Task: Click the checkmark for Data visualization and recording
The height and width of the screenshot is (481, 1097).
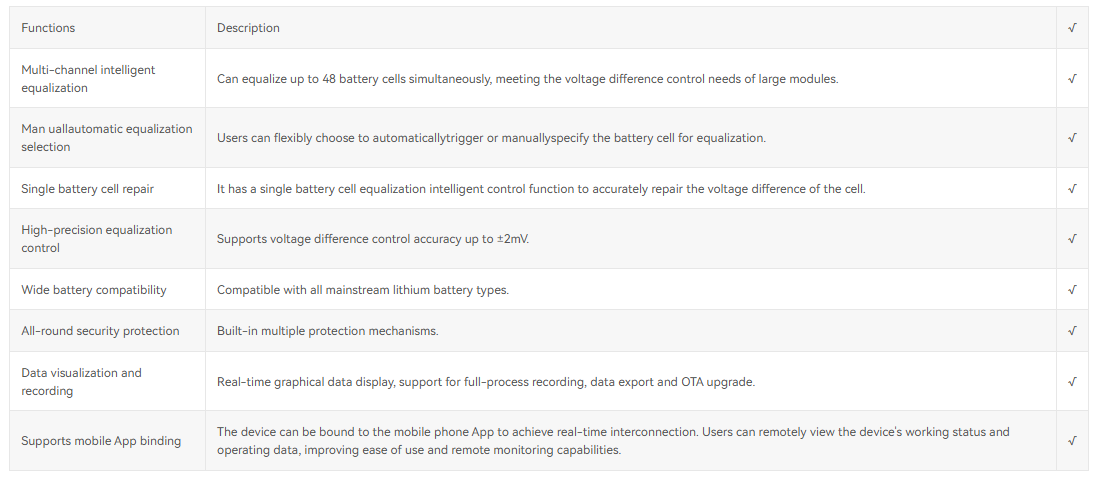Action: coord(1072,382)
